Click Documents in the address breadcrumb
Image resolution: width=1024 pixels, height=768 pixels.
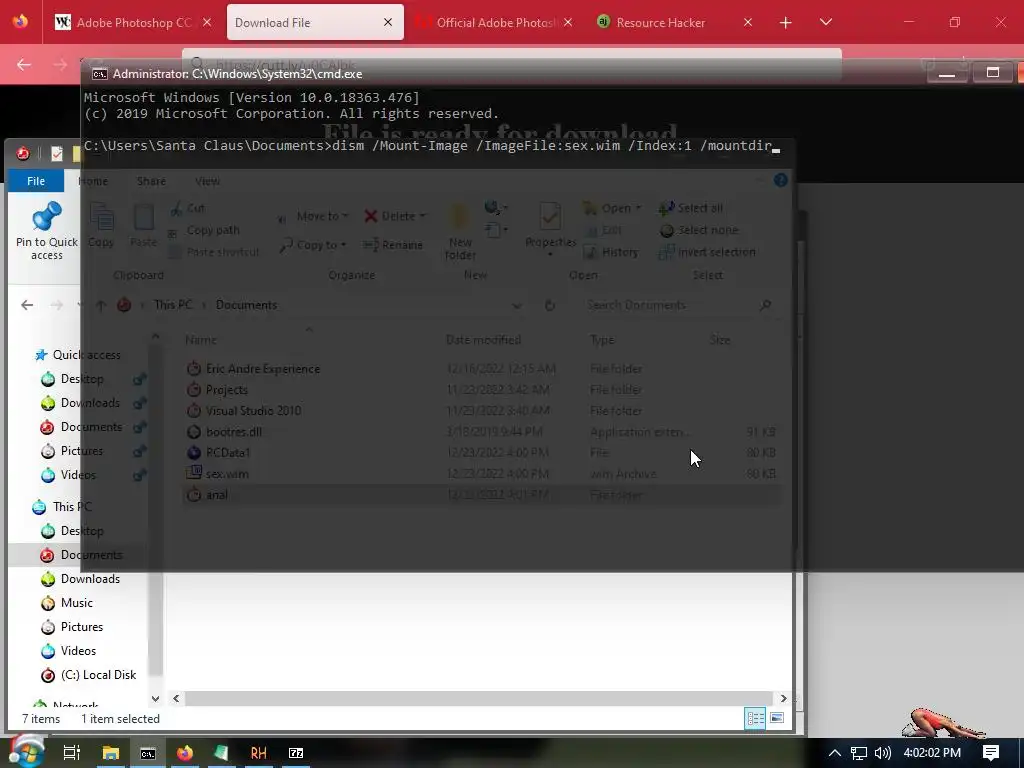pos(246,305)
